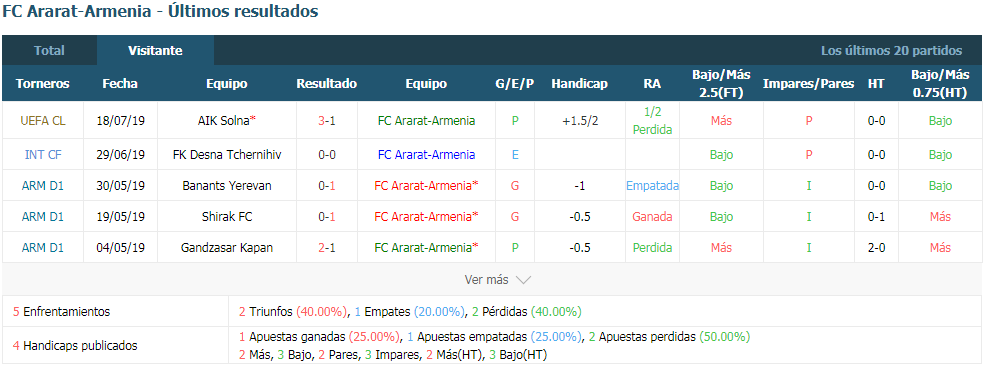Click ARM D1 in the 30/05/19 row

tap(43, 185)
